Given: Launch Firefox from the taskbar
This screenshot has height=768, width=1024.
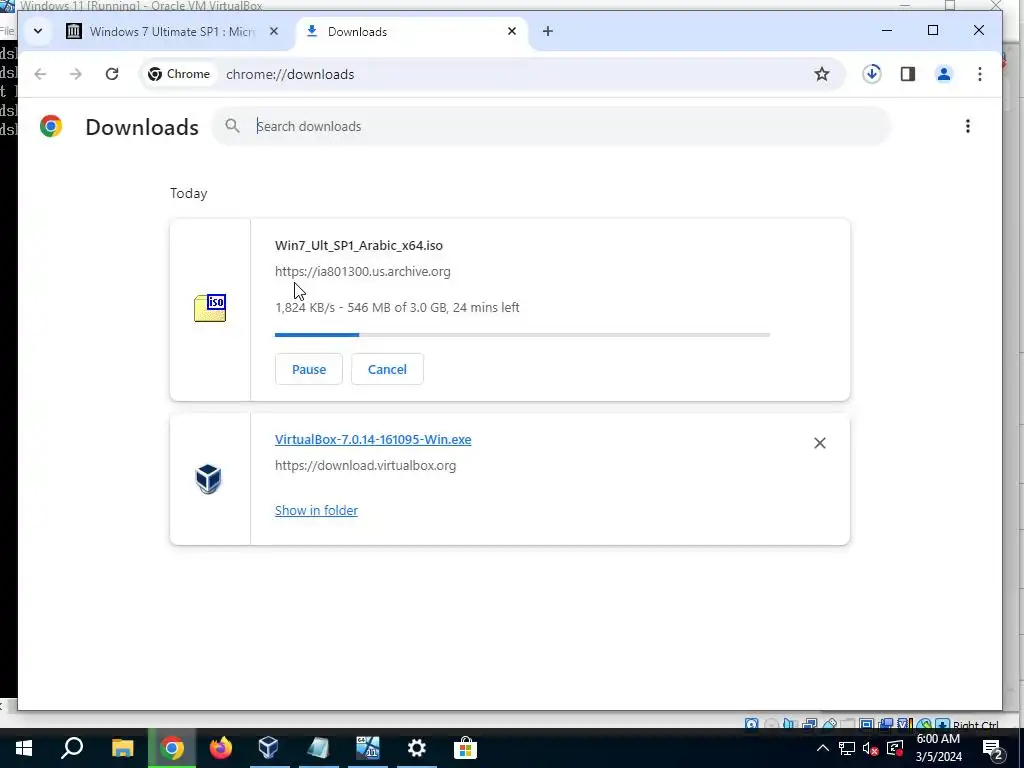Looking at the screenshot, I should click(x=221, y=748).
